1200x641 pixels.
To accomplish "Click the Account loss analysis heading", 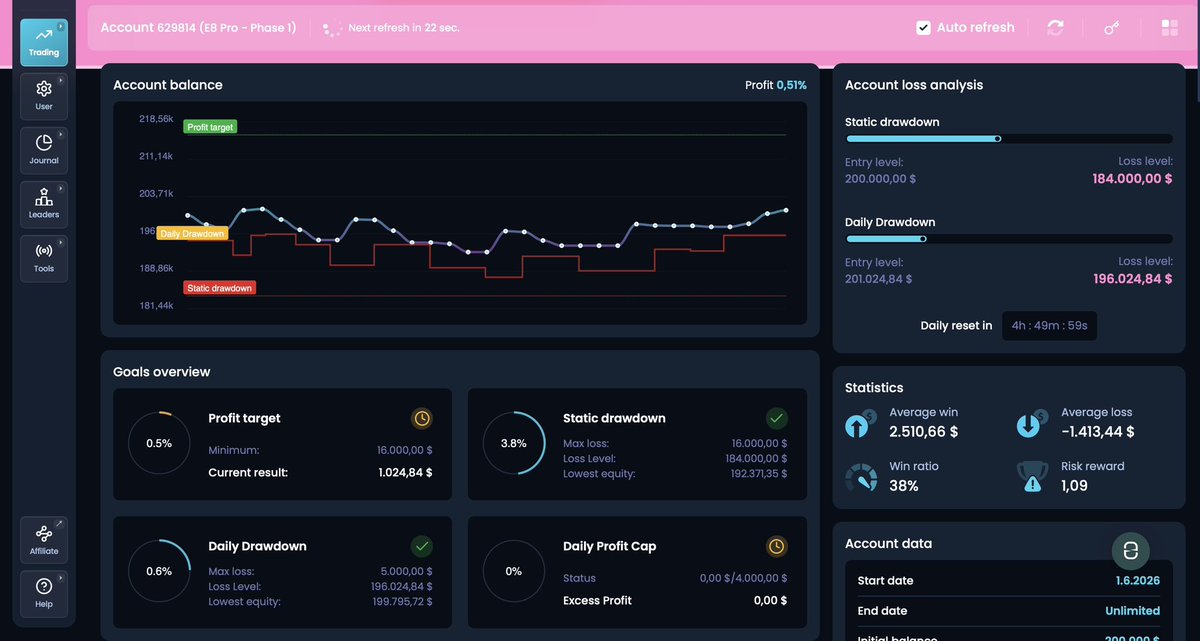I will pos(914,85).
